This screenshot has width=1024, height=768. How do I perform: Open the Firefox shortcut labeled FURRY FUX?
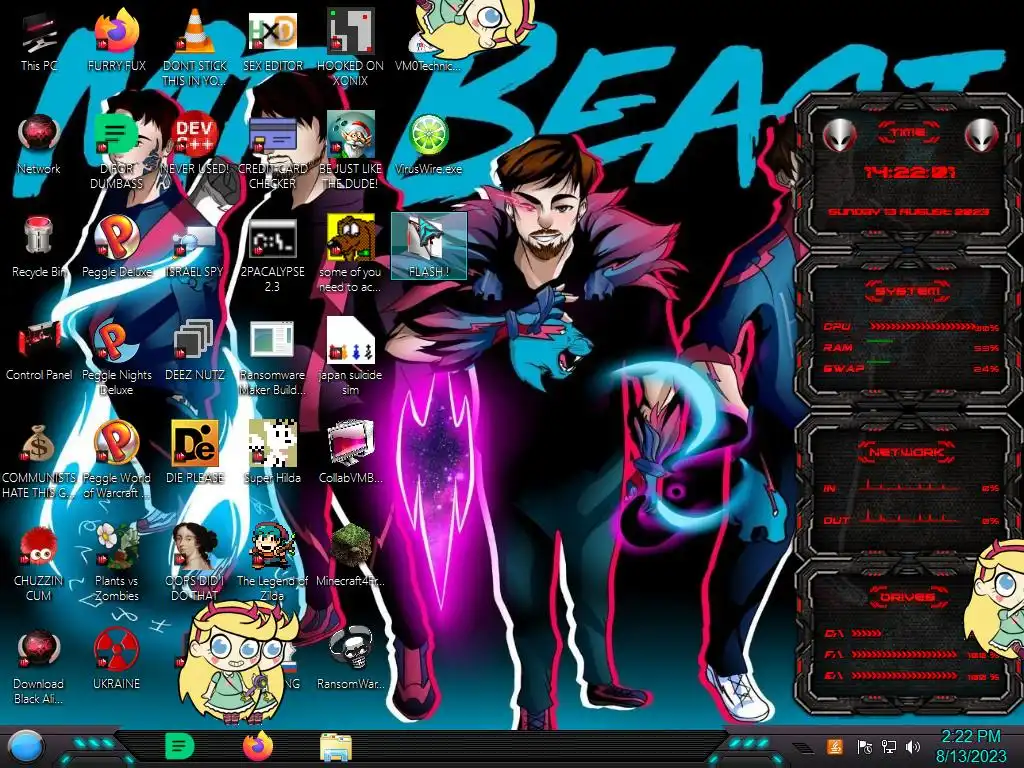pyautogui.click(x=116, y=41)
